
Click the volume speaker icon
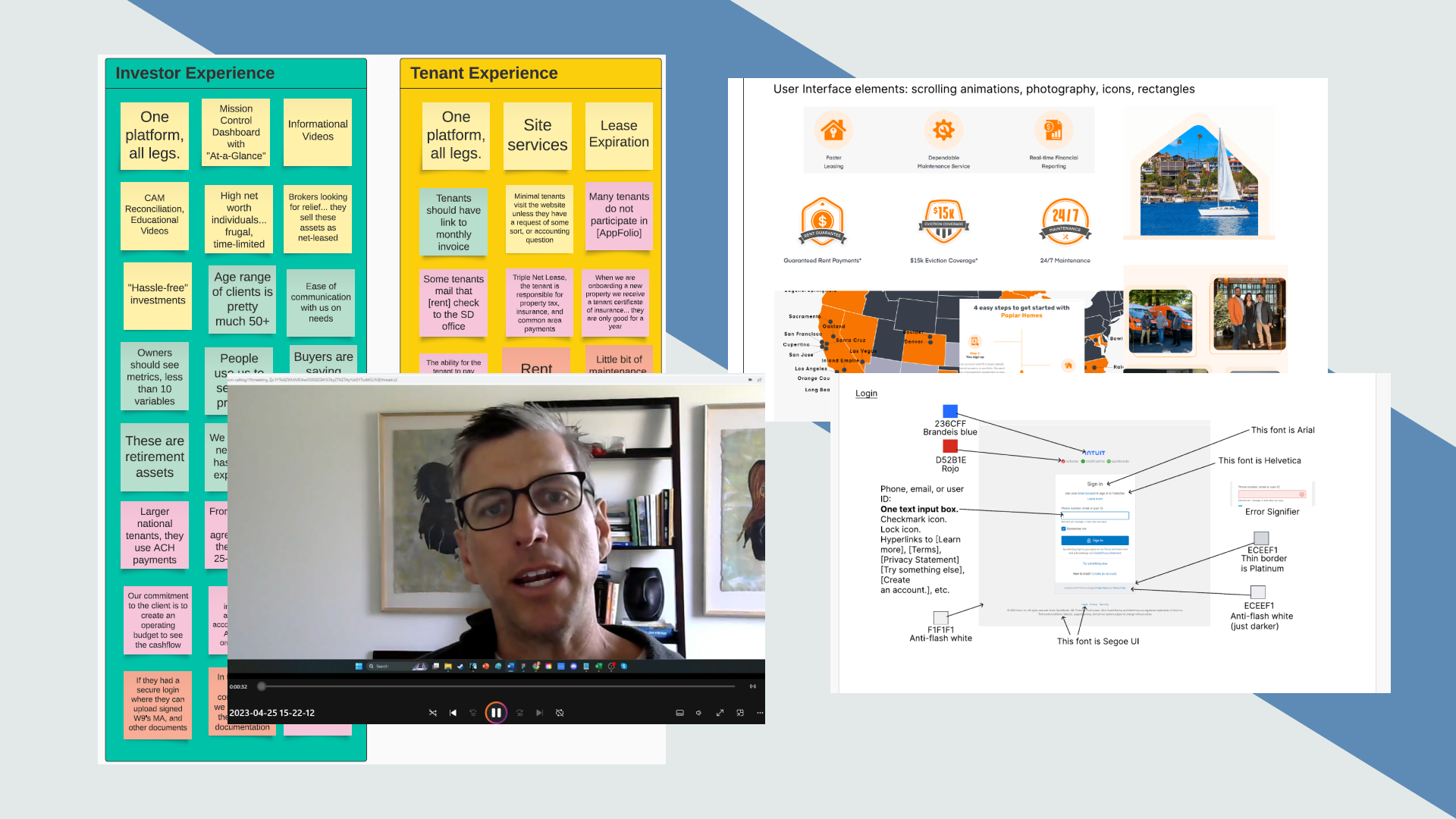698,713
